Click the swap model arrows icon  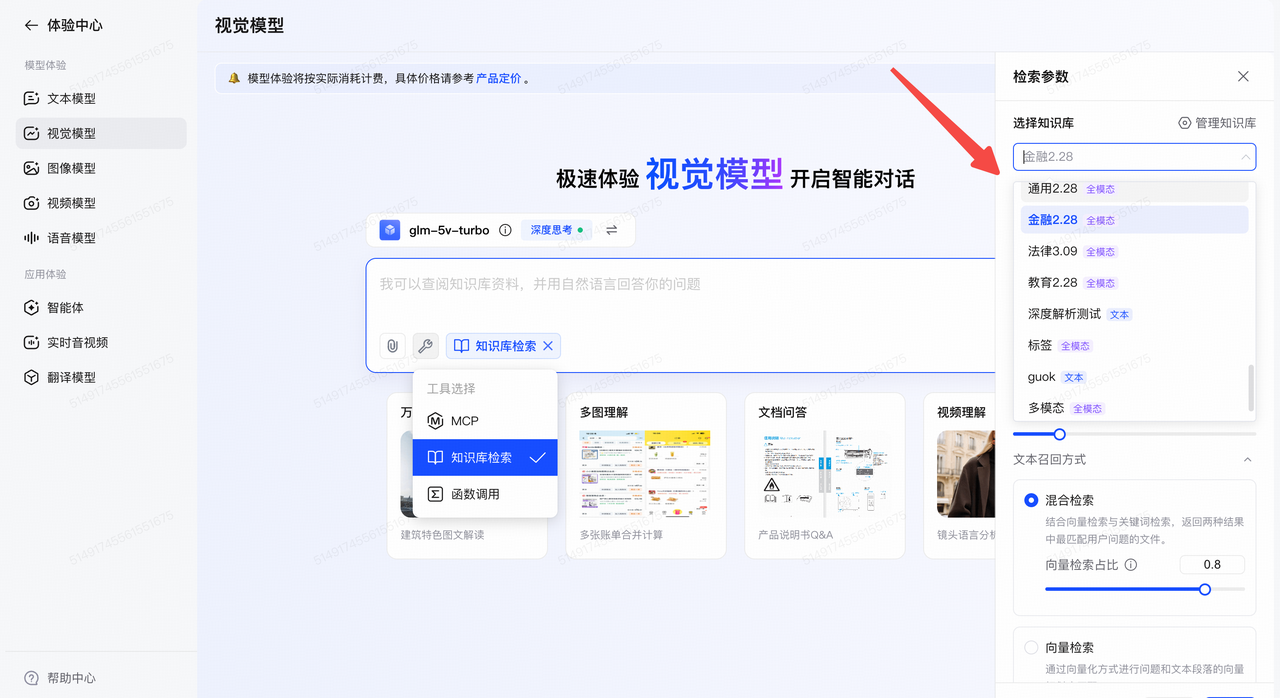611,230
